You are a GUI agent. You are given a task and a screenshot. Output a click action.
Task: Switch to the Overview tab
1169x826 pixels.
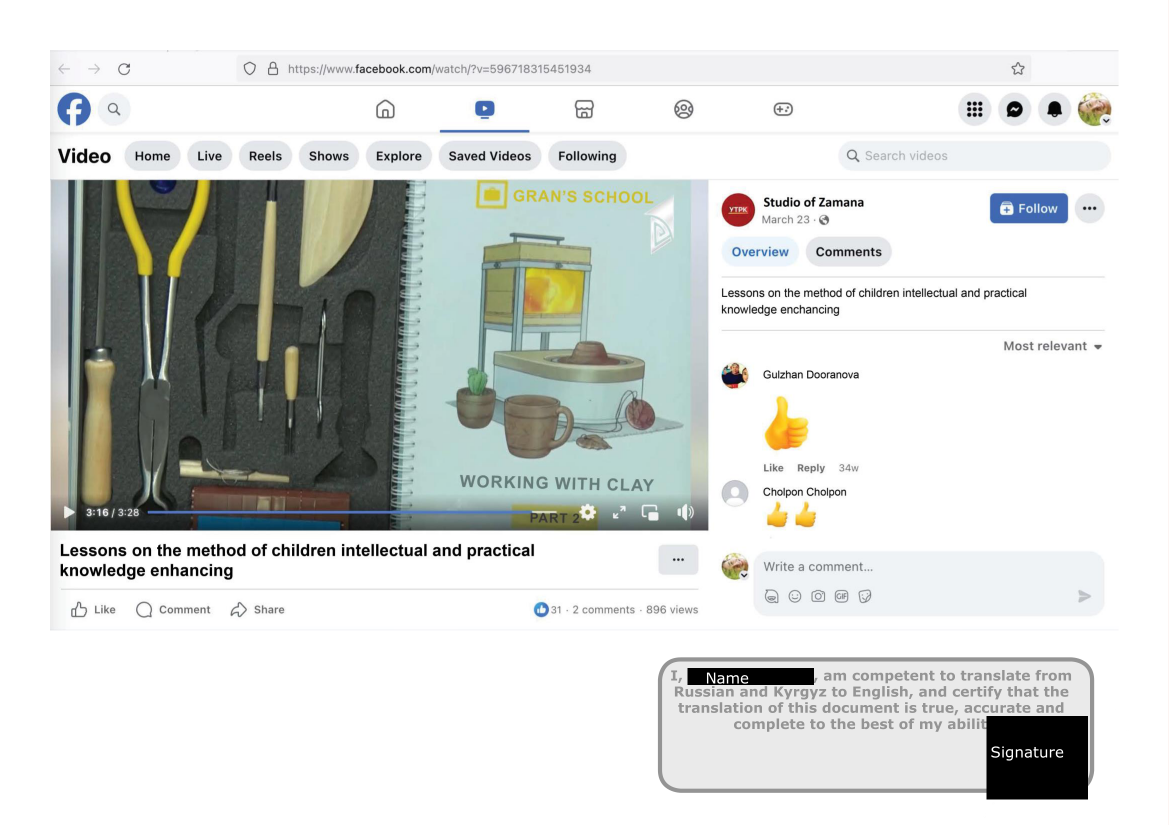[x=760, y=252]
